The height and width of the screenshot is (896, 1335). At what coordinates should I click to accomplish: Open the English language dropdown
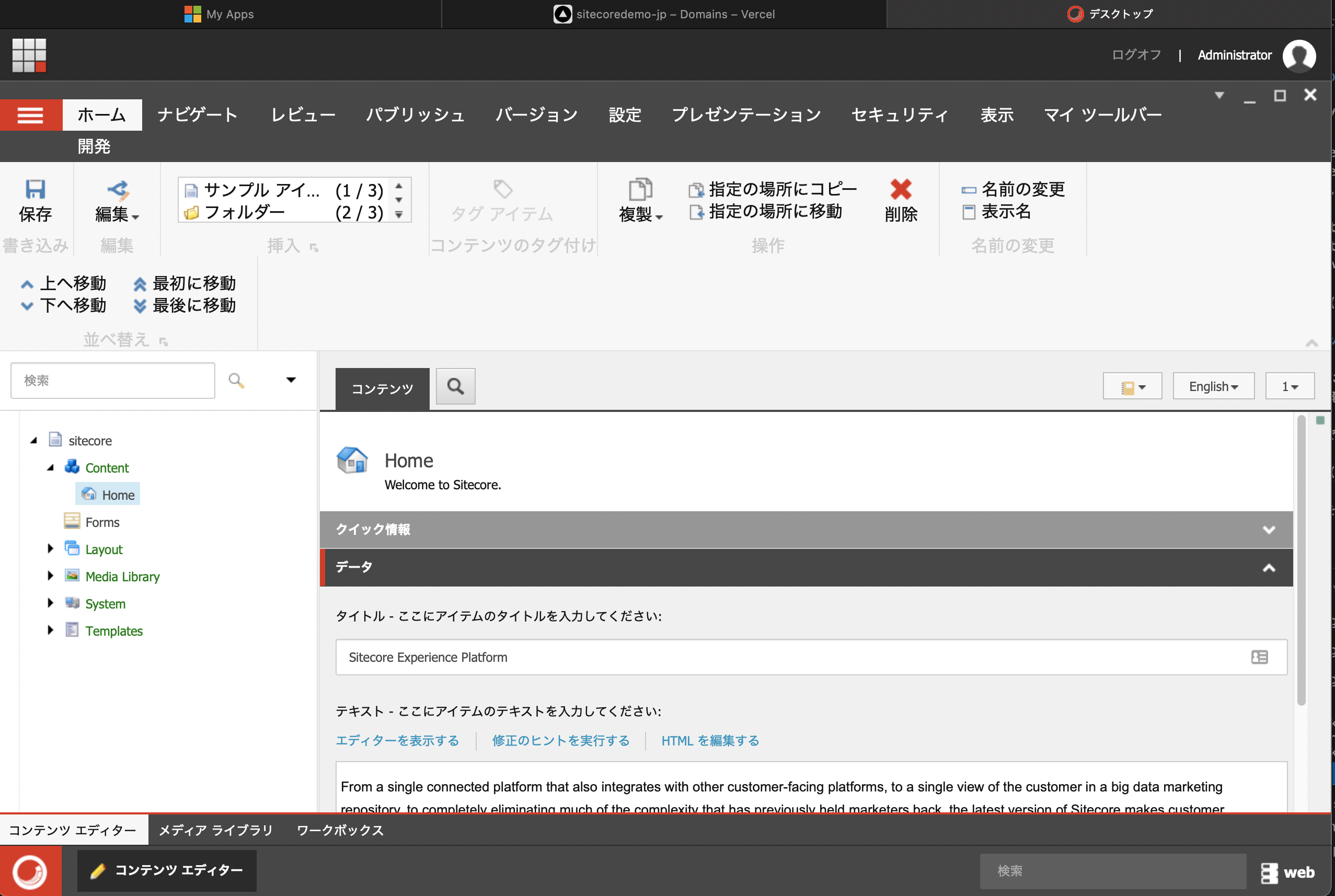[x=1213, y=386]
